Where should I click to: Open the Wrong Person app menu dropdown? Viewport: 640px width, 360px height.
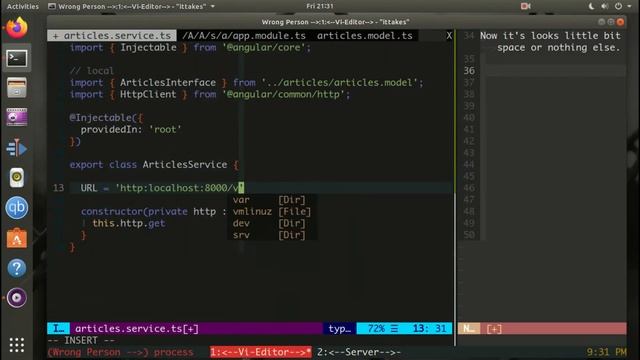coord(131,6)
